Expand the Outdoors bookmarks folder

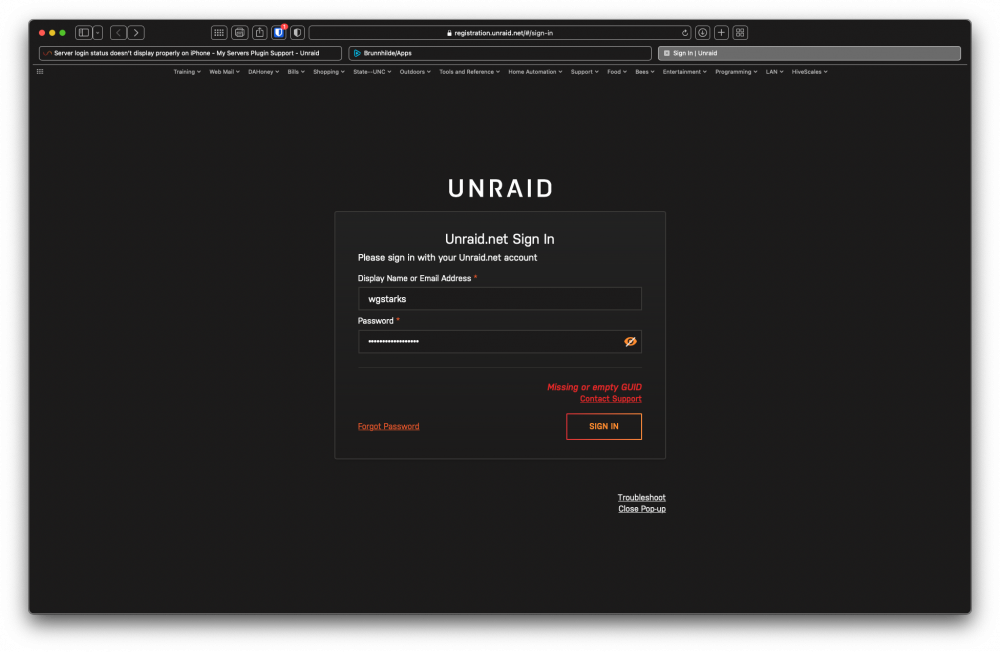415,72
